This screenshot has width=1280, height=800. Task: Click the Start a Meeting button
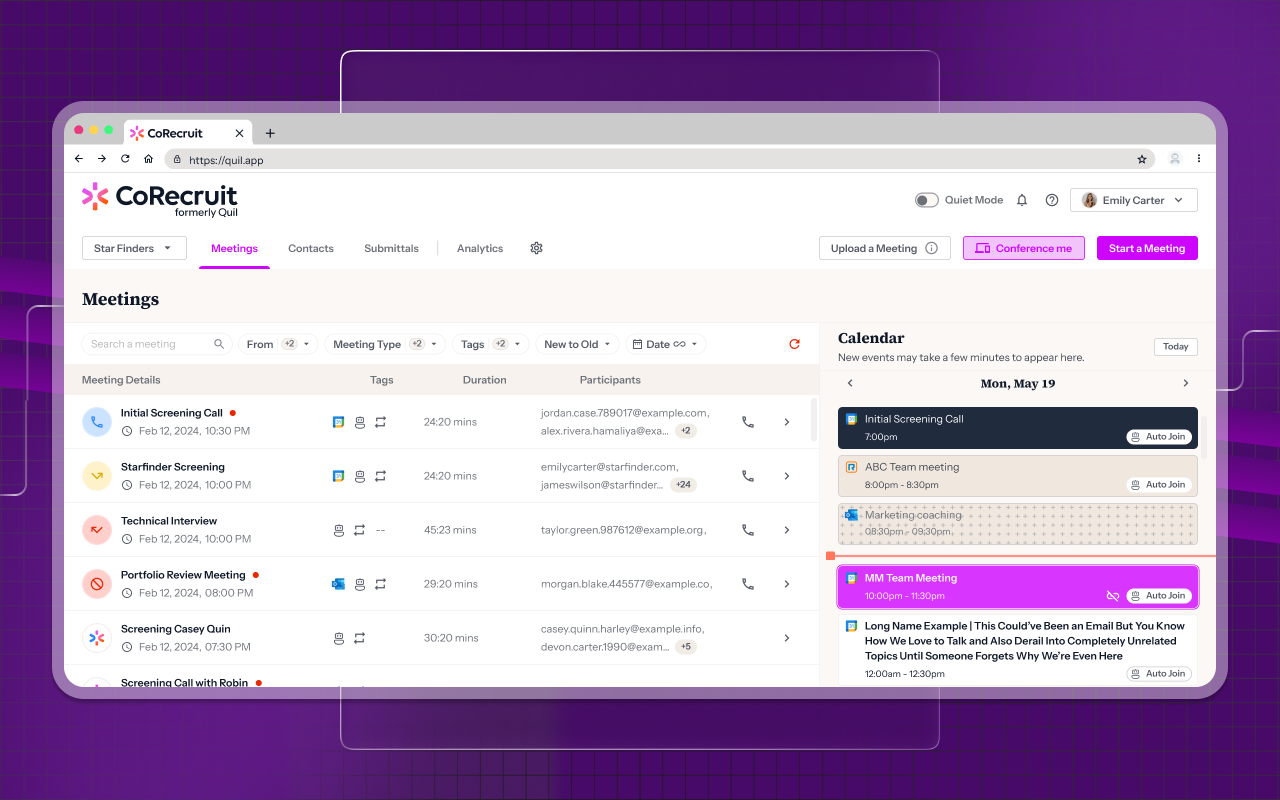tap(1147, 248)
